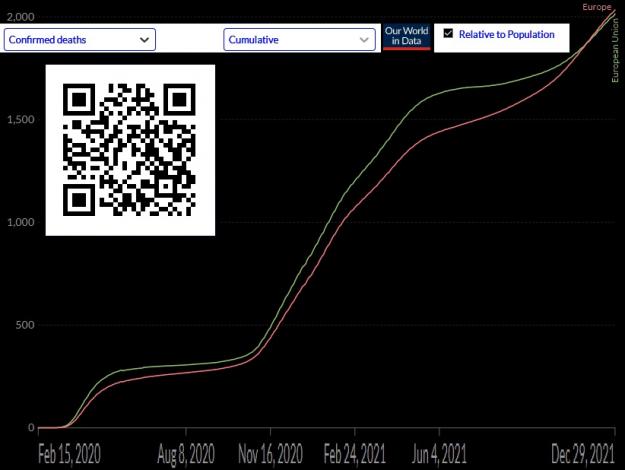Click the 500 y-axis value
Image resolution: width=625 pixels, height=470 pixels.
point(25,325)
